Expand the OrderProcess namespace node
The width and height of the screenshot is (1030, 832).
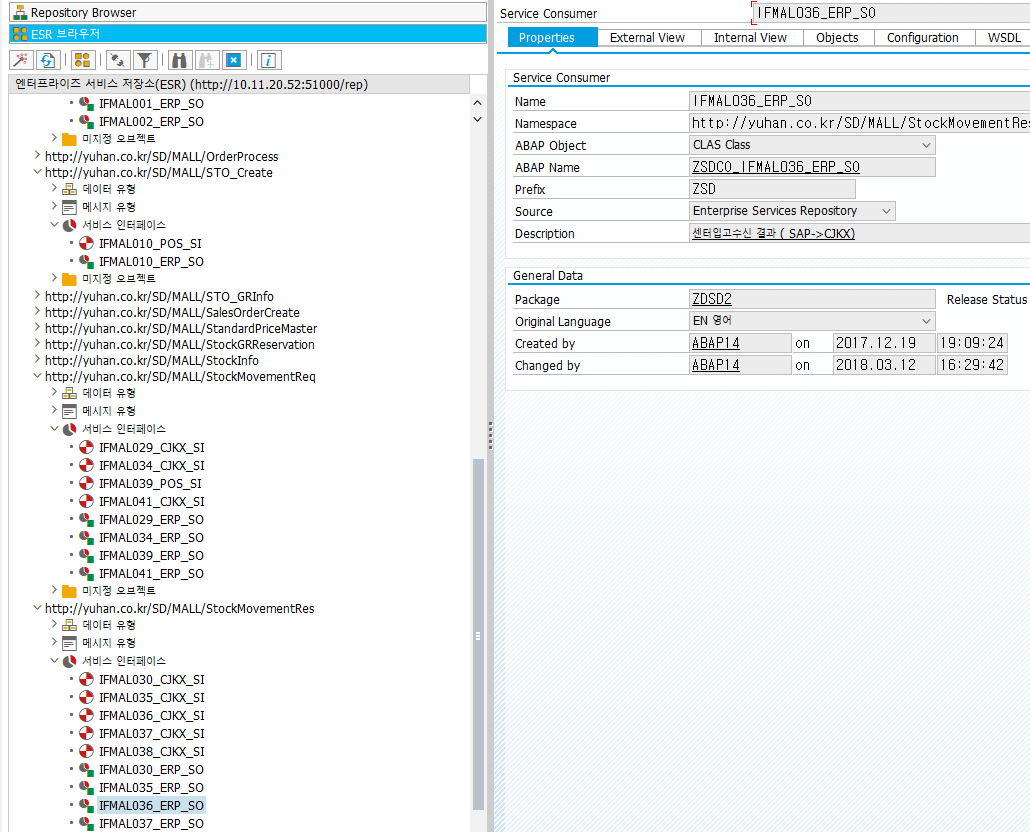tap(37, 156)
